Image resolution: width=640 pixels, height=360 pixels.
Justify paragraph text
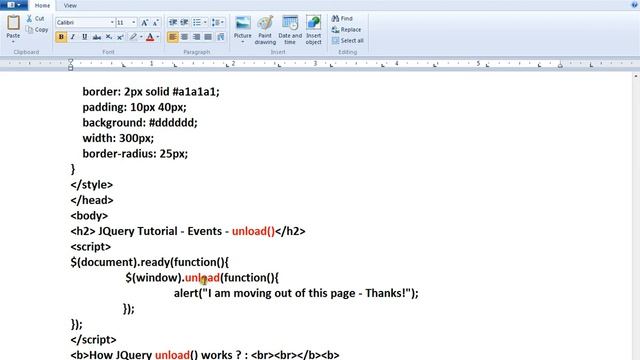[x=208, y=37]
